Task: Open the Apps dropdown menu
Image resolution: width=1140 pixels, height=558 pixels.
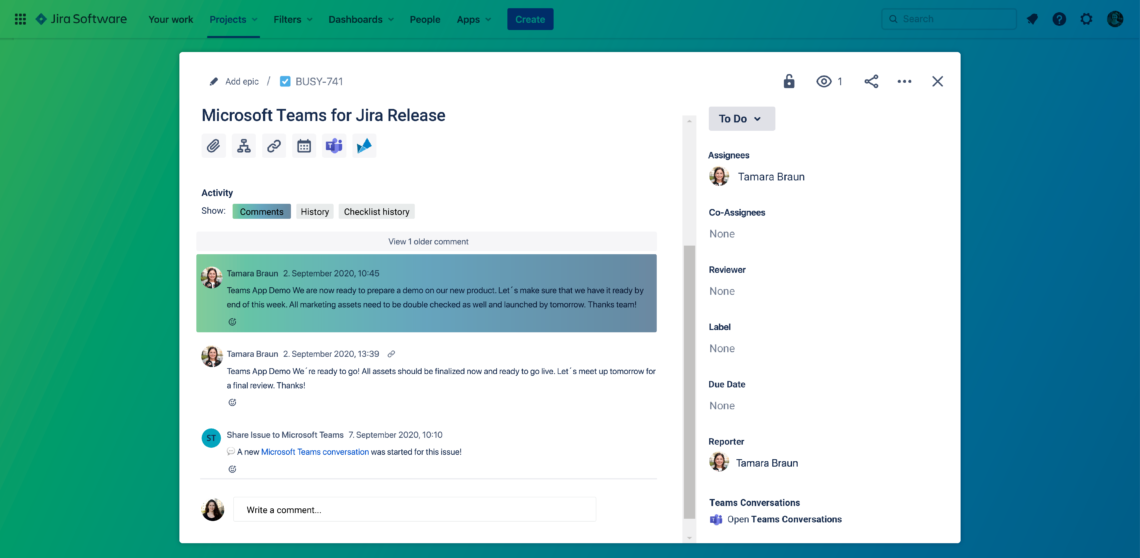Action: pos(474,20)
